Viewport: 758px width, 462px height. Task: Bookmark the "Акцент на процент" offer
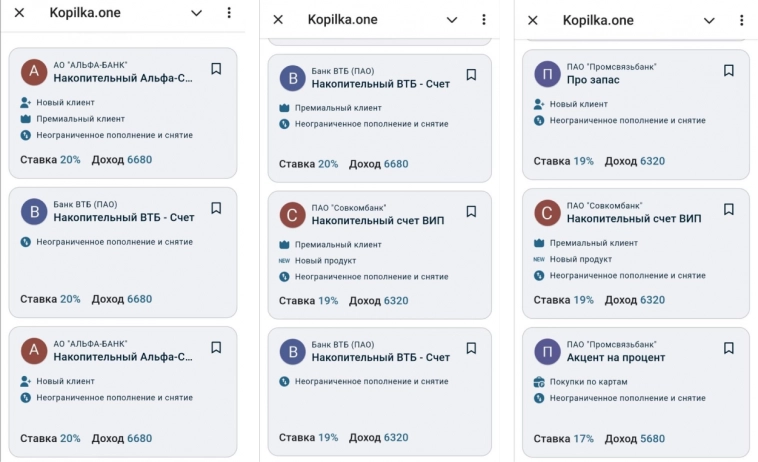pos(729,348)
